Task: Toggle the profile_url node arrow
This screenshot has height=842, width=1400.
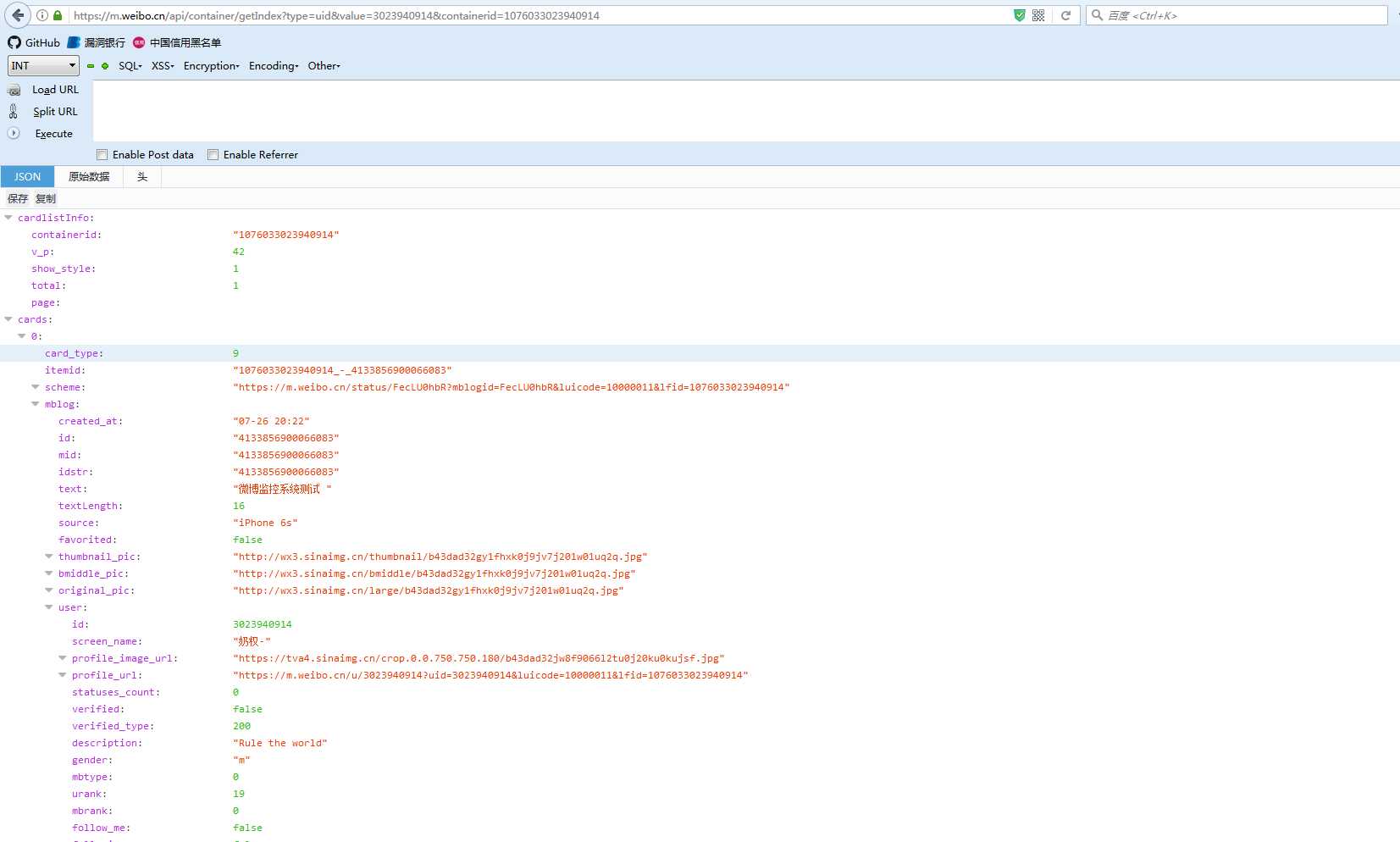Action: pyautogui.click(x=63, y=675)
